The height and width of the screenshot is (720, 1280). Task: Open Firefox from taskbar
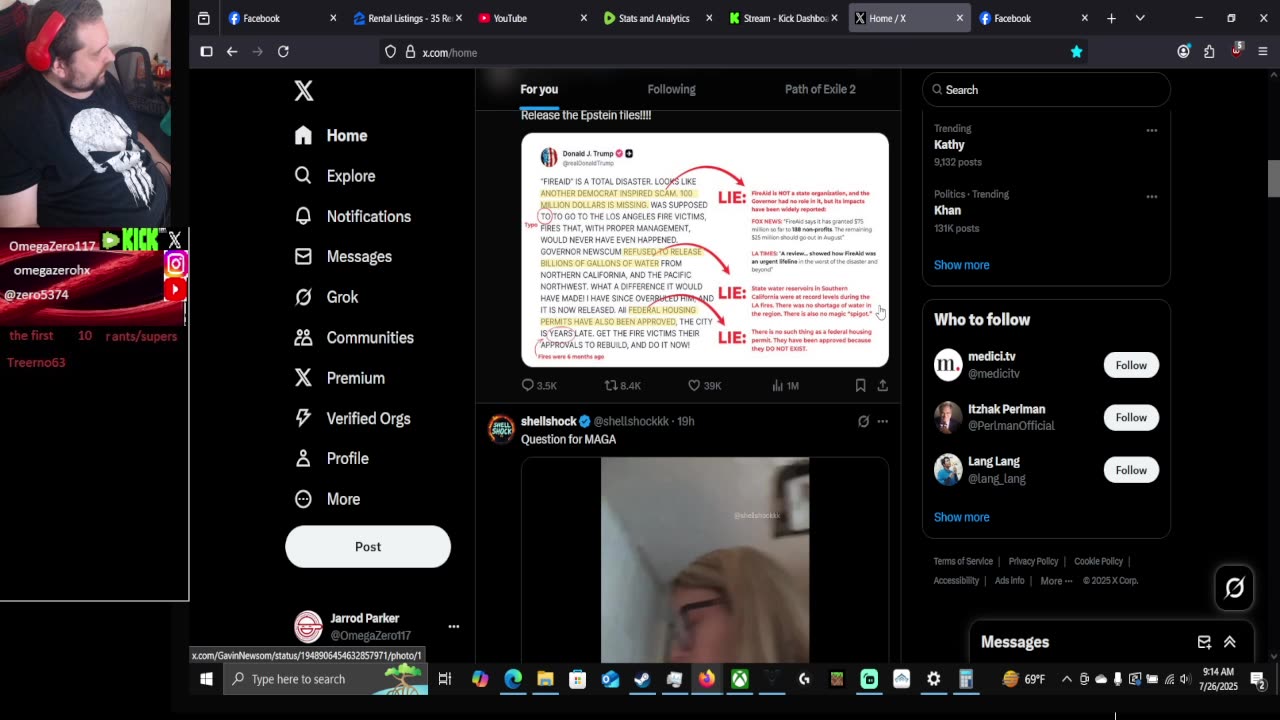pyautogui.click(x=707, y=679)
